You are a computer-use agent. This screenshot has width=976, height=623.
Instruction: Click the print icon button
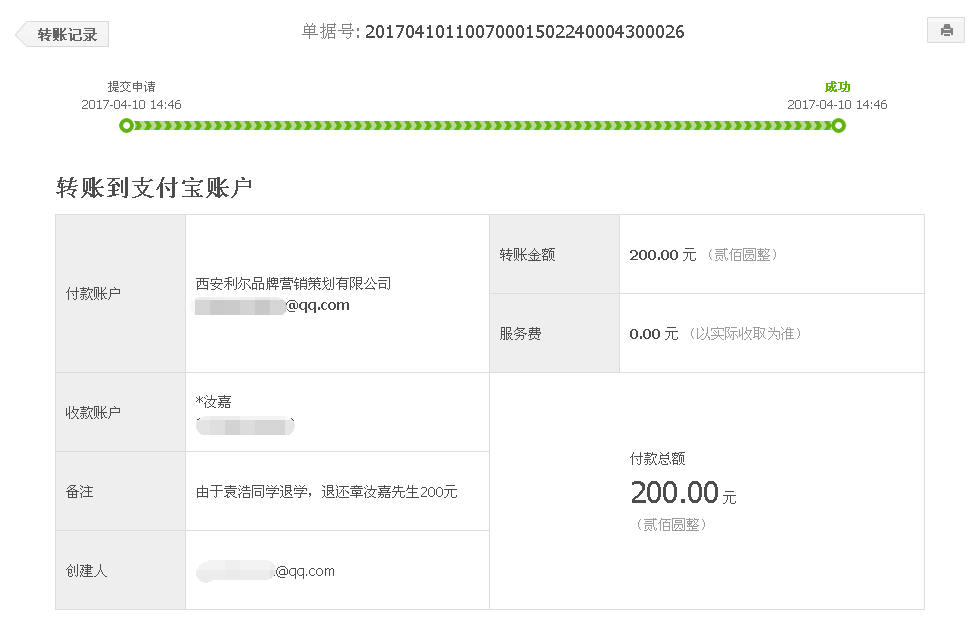tap(946, 30)
